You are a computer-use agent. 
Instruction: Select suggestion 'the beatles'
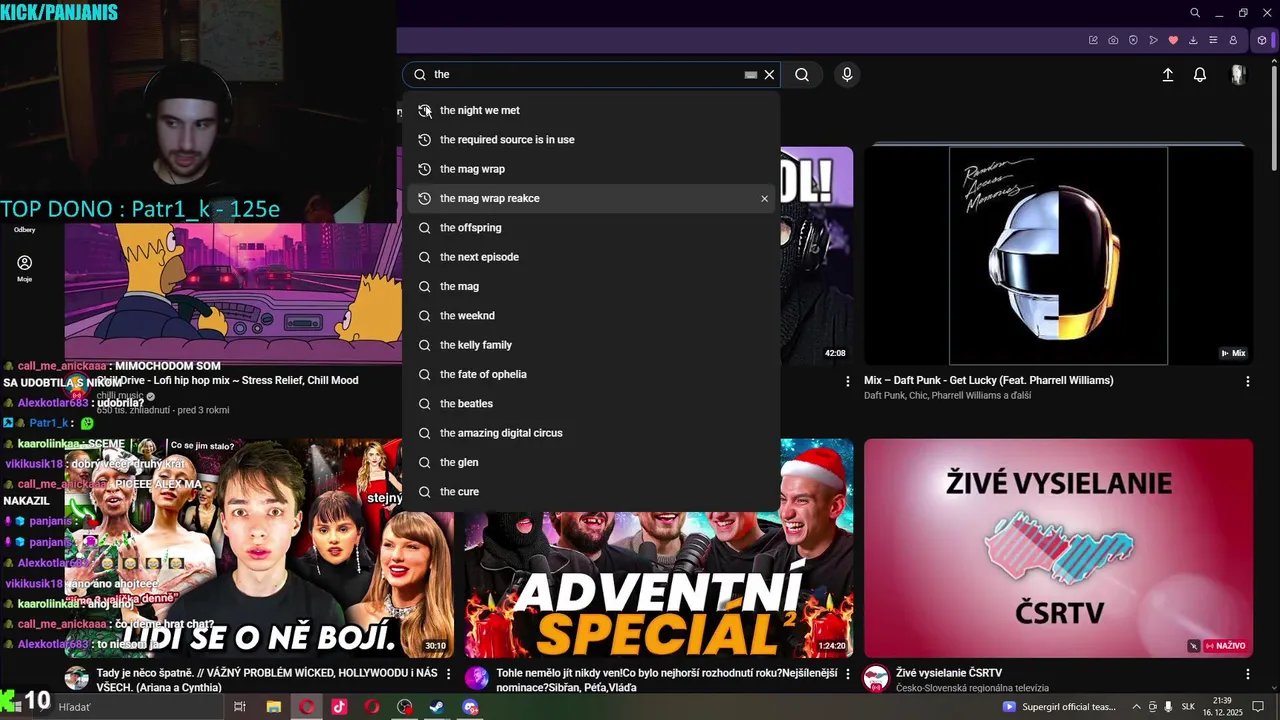(x=592, y=404)
